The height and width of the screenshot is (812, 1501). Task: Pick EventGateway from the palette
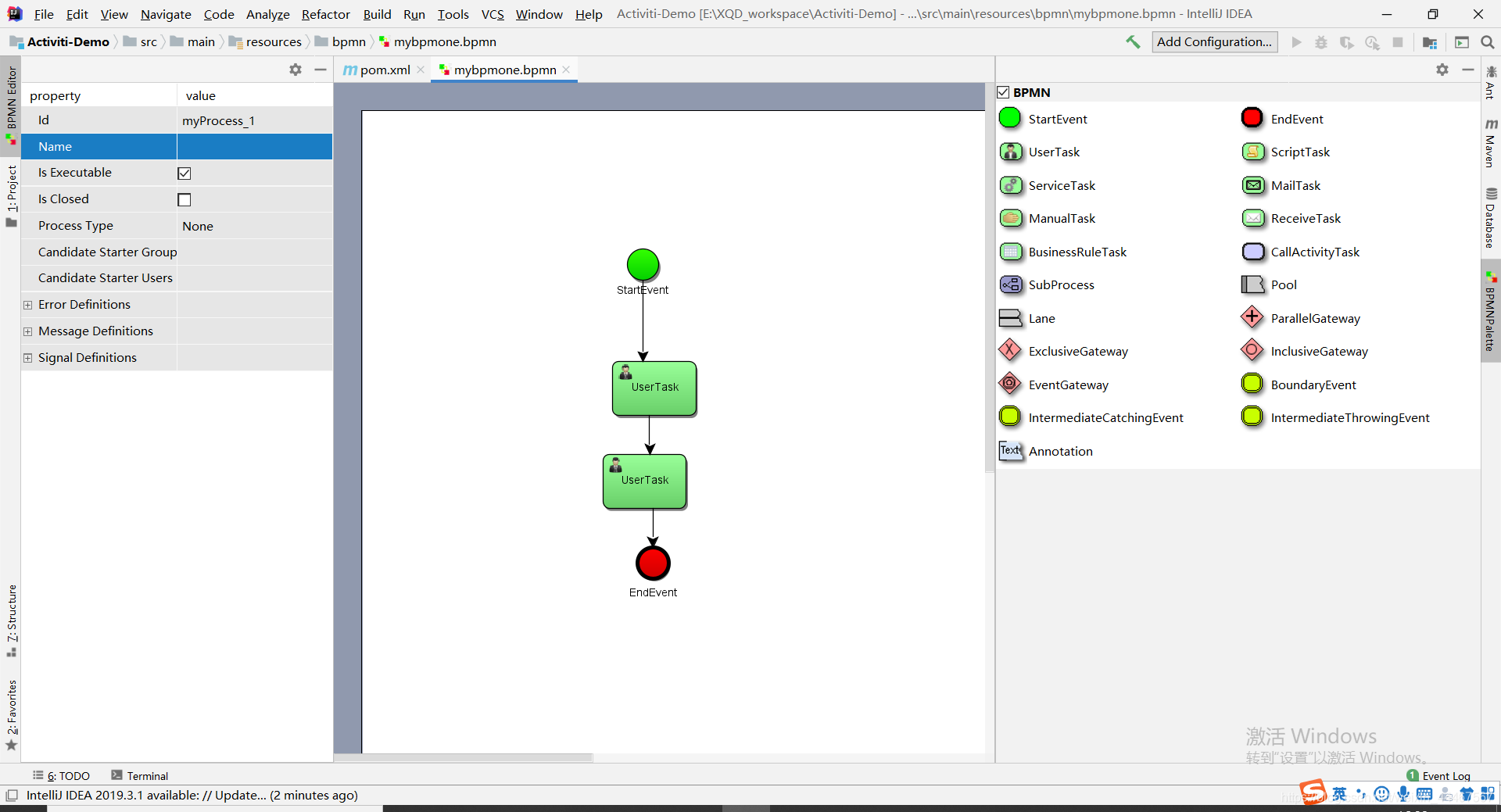click(1054, 385)
